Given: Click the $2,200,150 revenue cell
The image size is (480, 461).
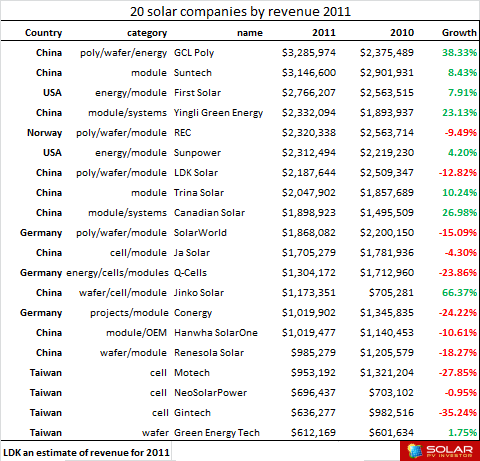Looking at the screenshot, I should (387, 233).
